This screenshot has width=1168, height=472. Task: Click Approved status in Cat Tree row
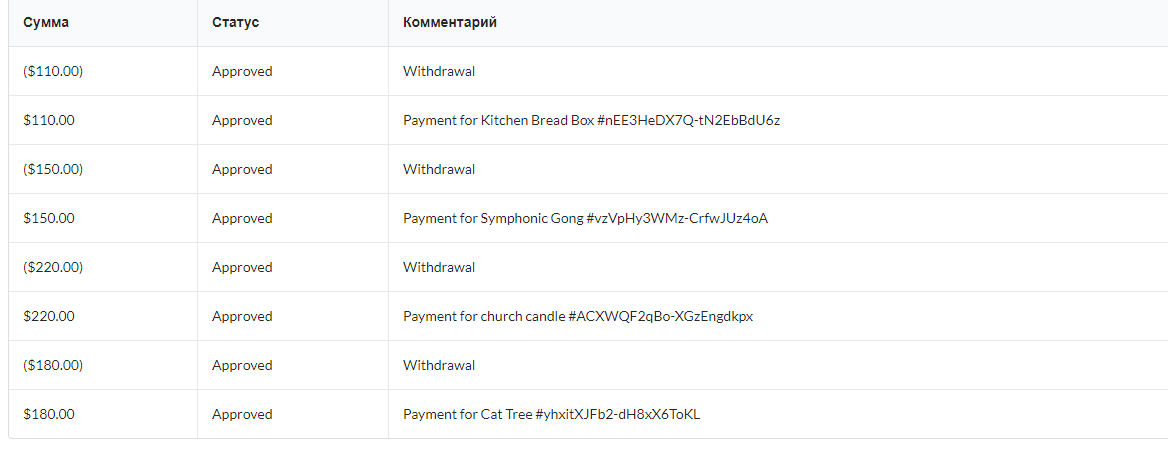click(x=242, y=415)
